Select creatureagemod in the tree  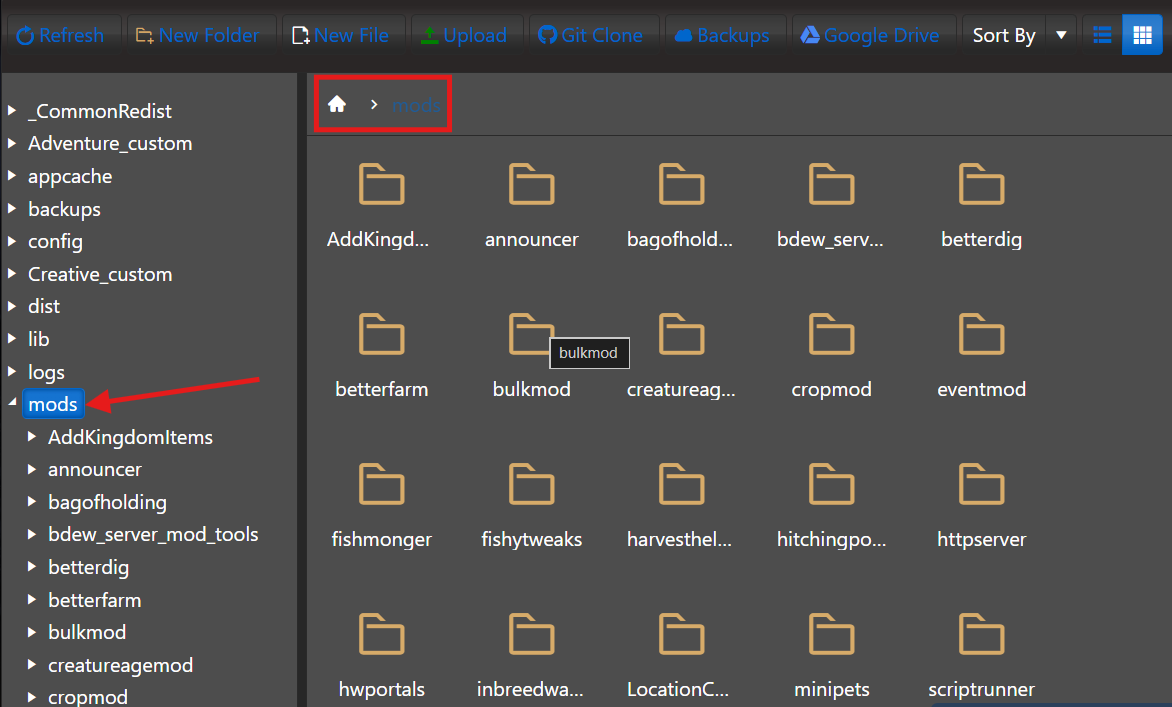pyautogui.click(x=120, y=664)
